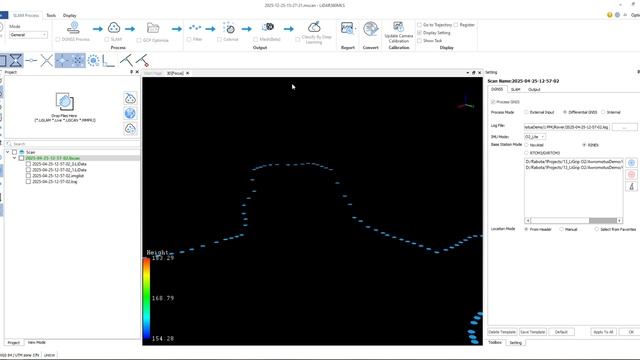Select the line with midpoint node tool
This screenshot has width=640, height=360.
(31, 60)
